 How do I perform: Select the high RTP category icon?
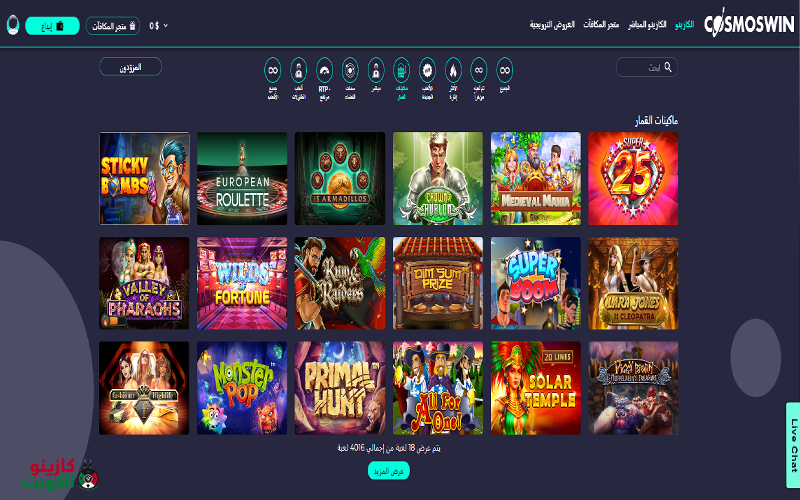(324, 70)
